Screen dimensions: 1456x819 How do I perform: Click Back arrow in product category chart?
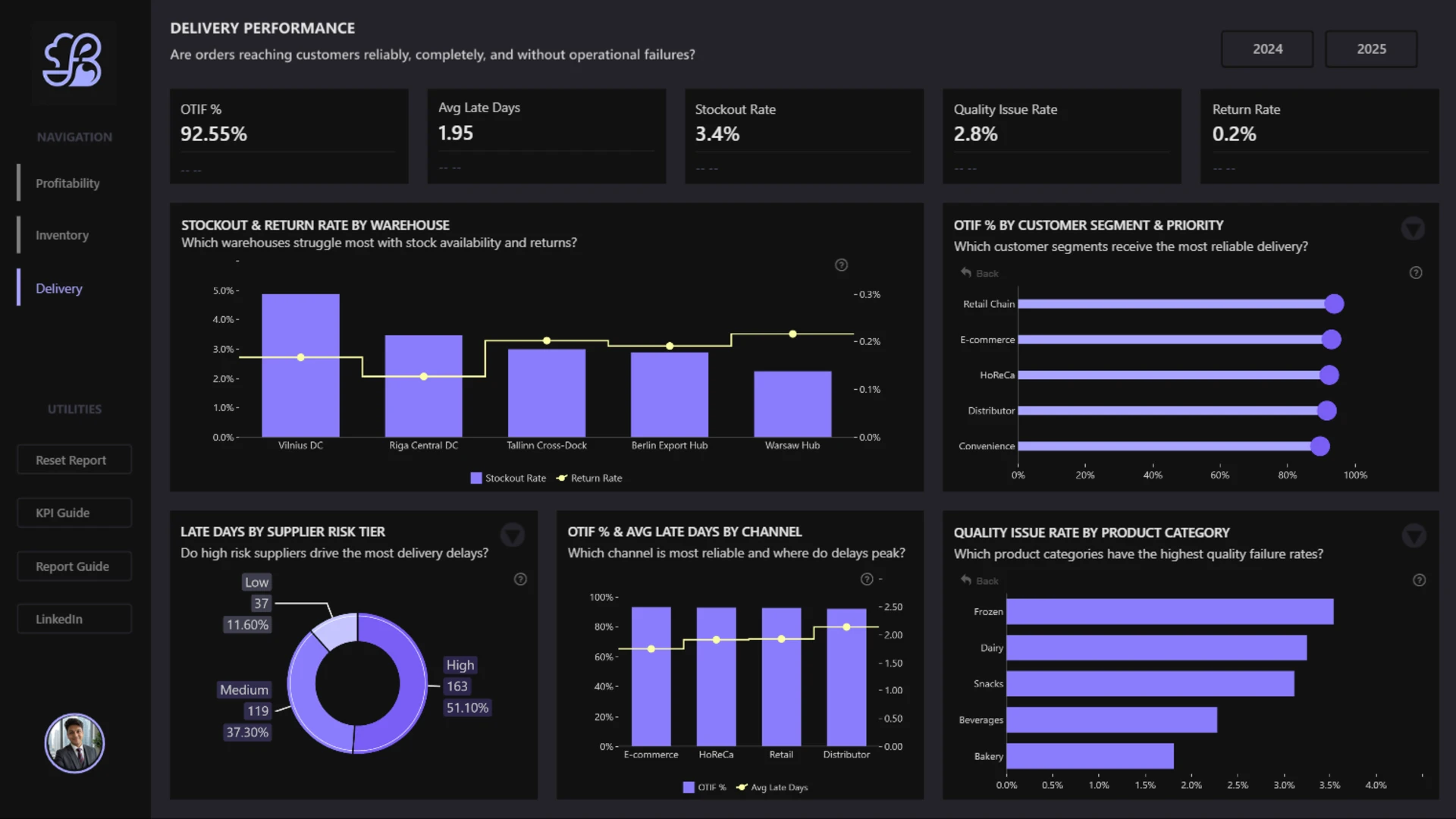pos(979,581)
